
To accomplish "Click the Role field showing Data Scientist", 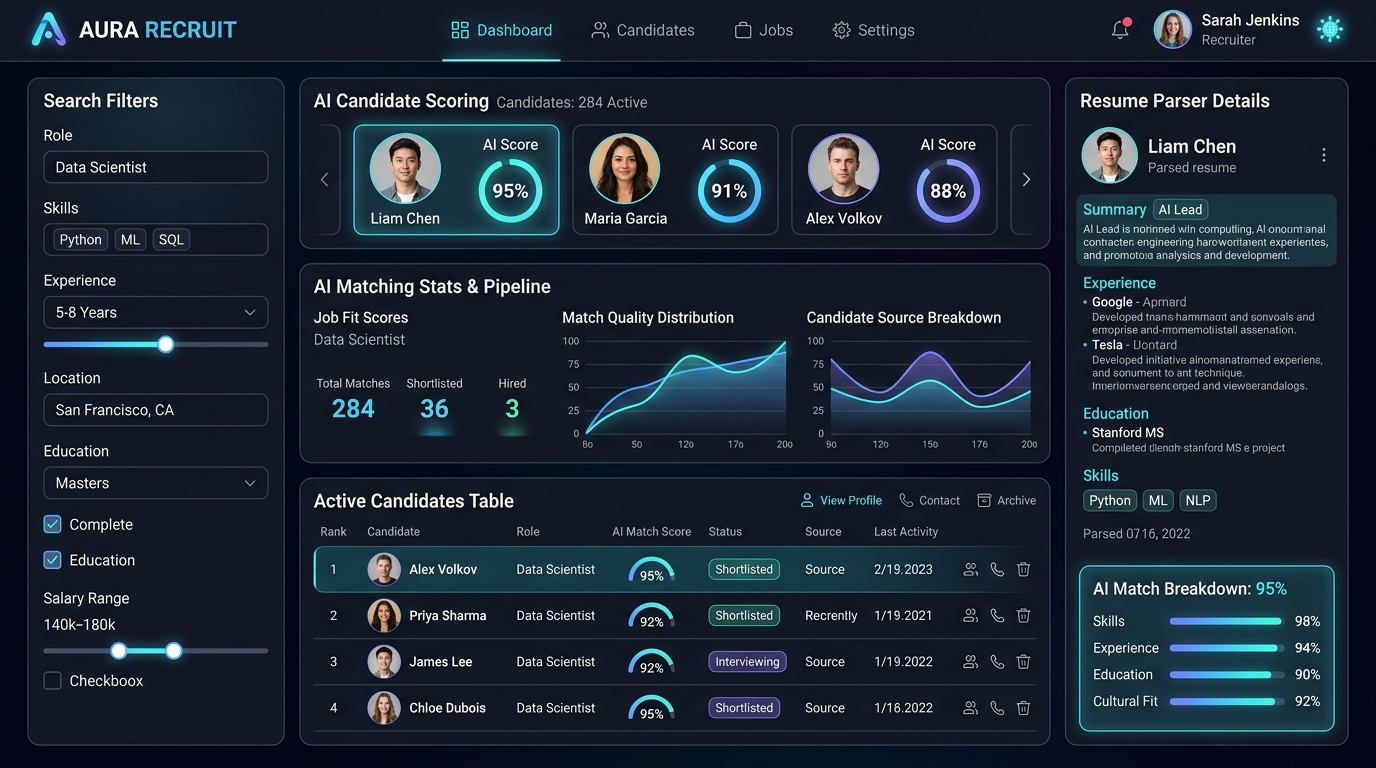I will [x=156, y=167].
